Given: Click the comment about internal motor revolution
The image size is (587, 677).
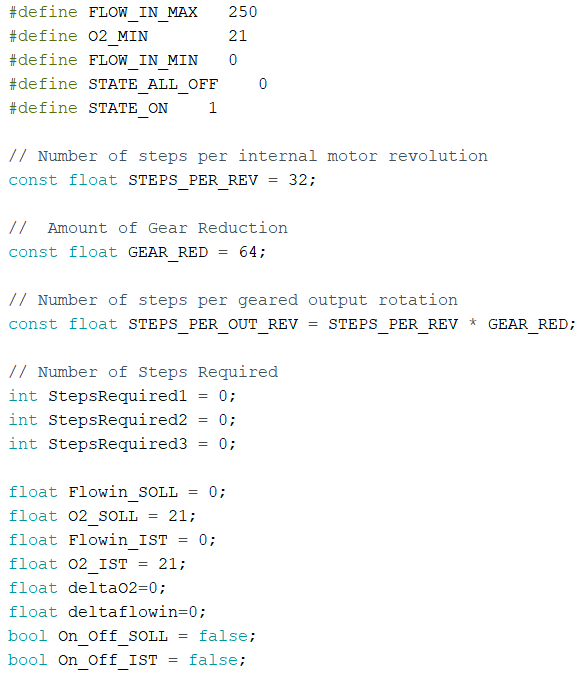Looking at the screenshot, I should click(248, 156).
